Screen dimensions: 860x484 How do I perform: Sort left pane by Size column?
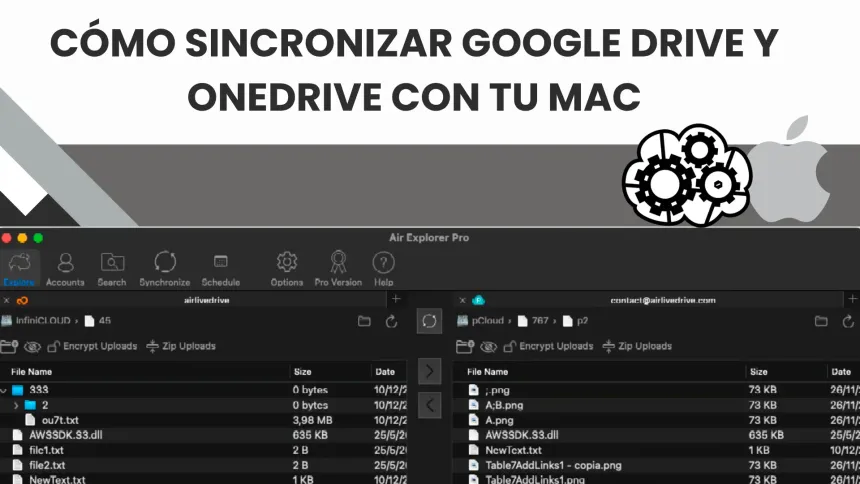(302, 372)
